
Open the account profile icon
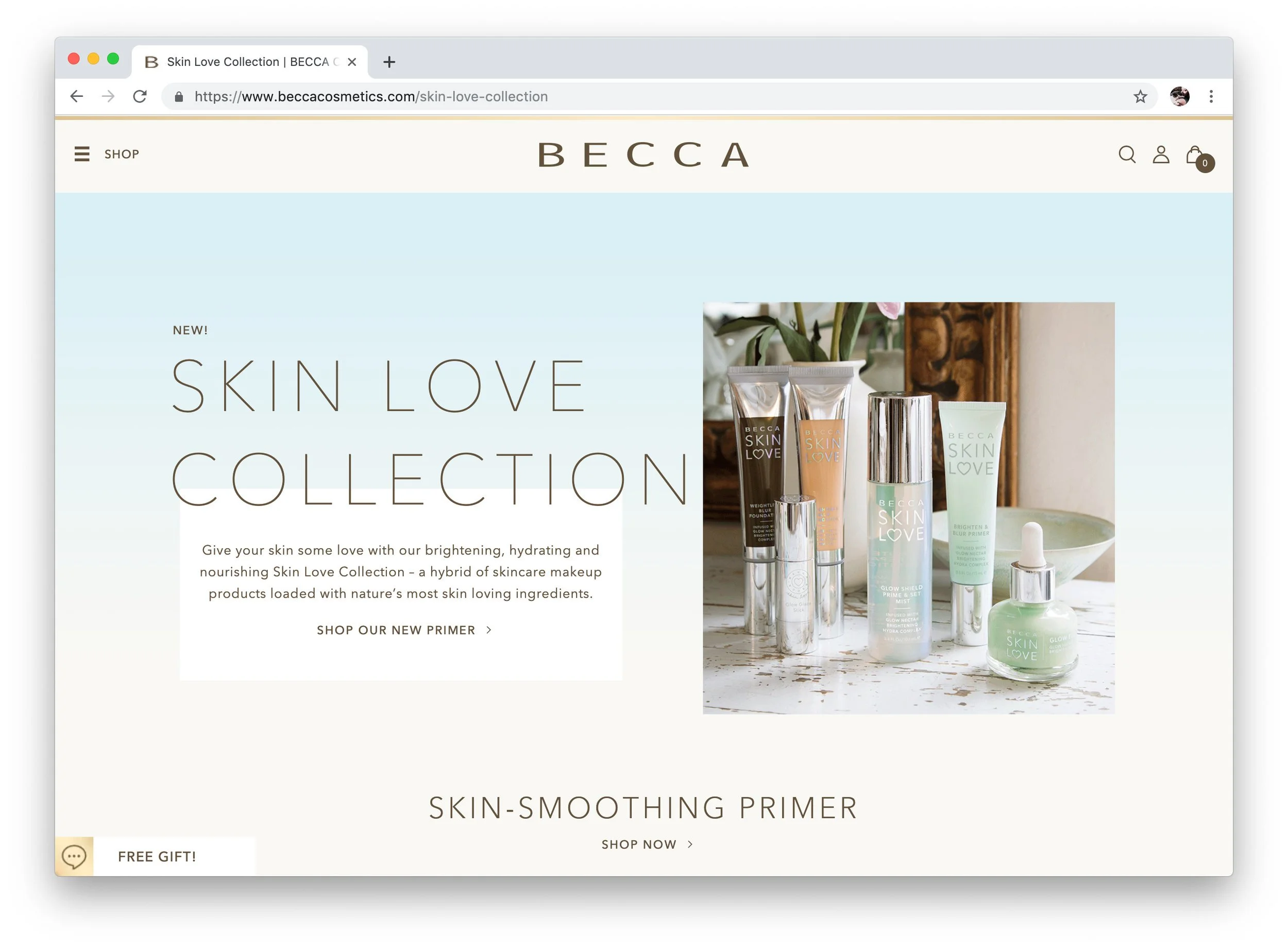click(x=1161, y=155)
